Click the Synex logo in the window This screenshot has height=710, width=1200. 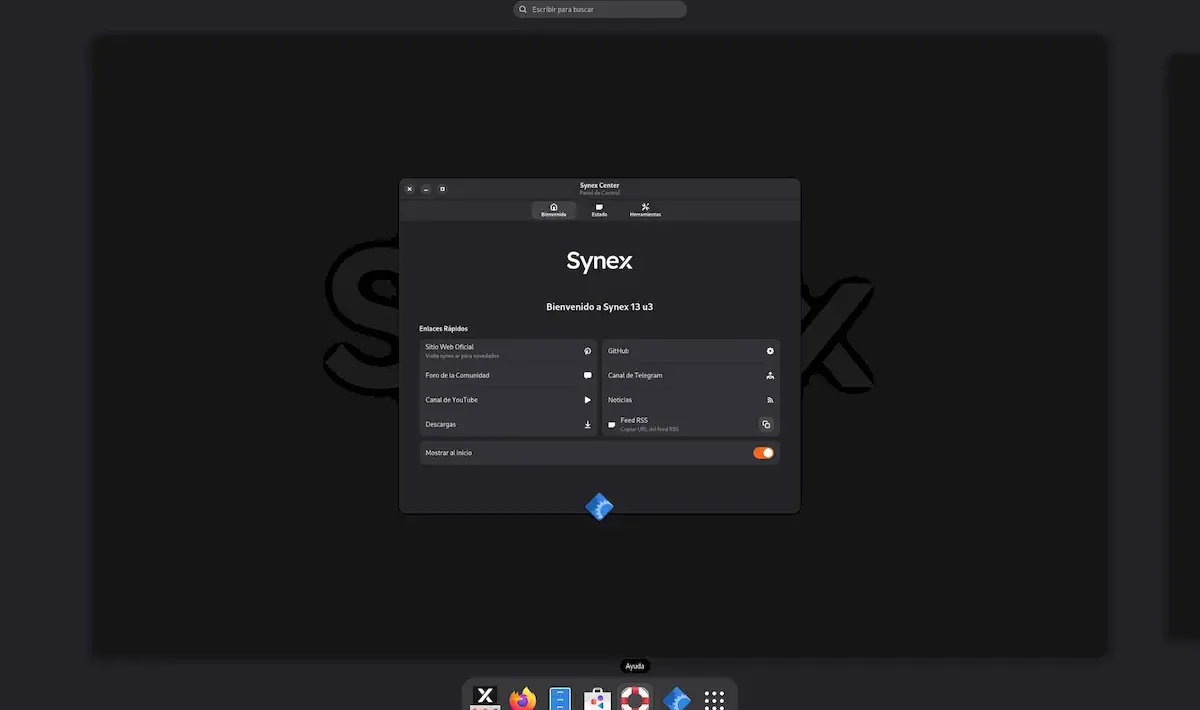click(x=599, y=261)
